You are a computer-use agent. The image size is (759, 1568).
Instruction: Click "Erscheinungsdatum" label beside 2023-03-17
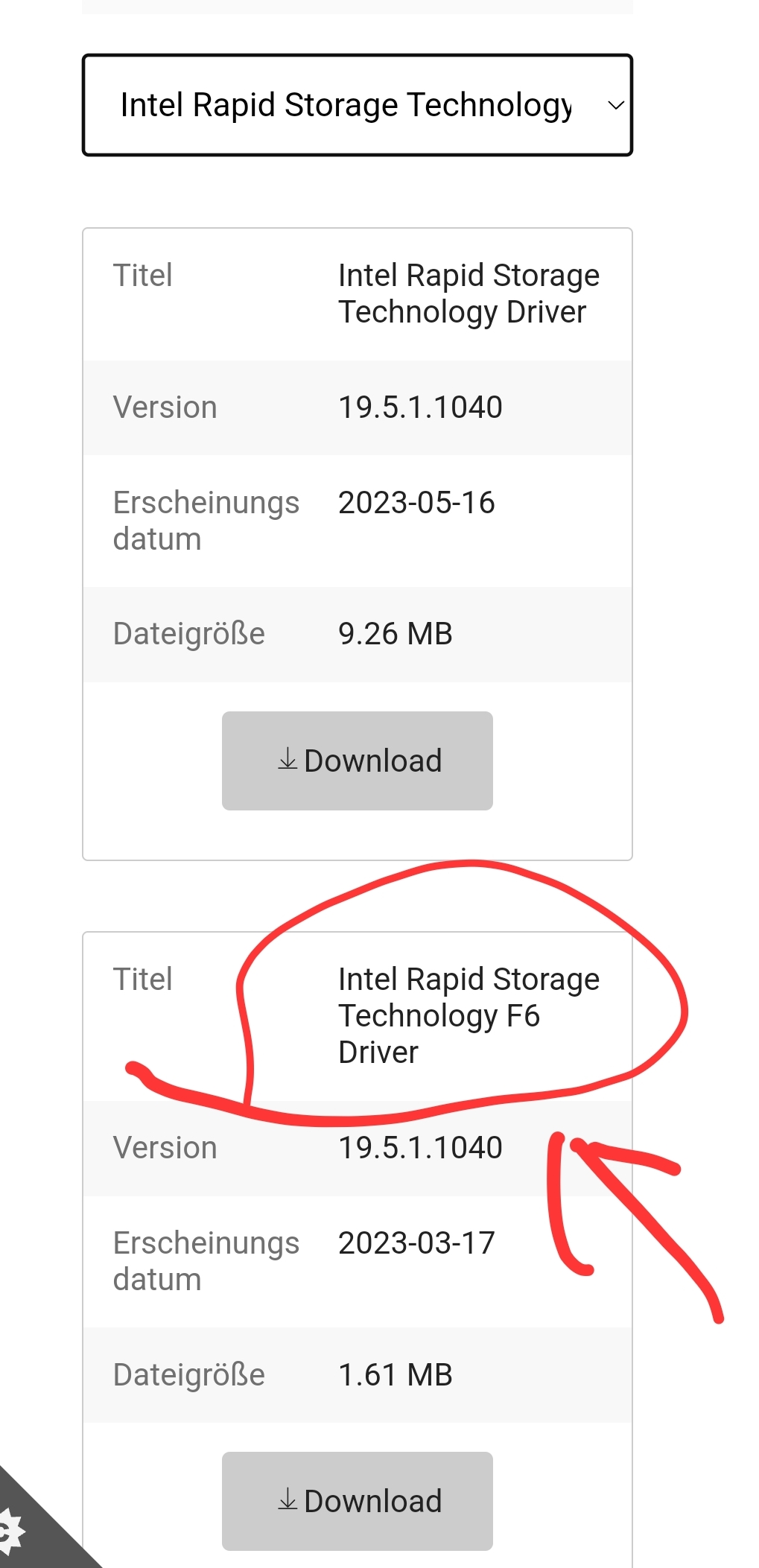tap(206, 1261)
